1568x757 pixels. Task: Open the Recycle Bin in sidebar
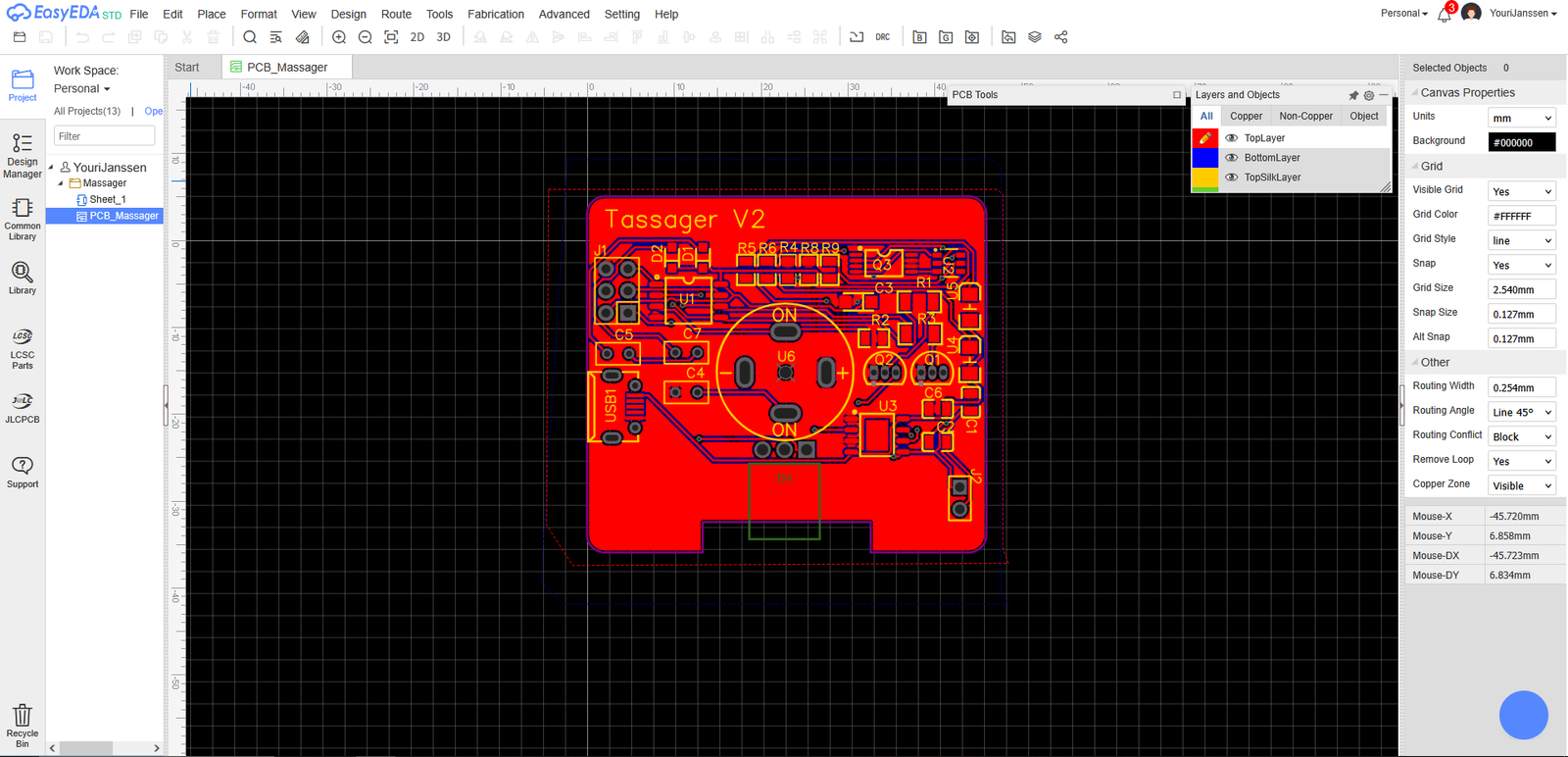tap(23, 725)
